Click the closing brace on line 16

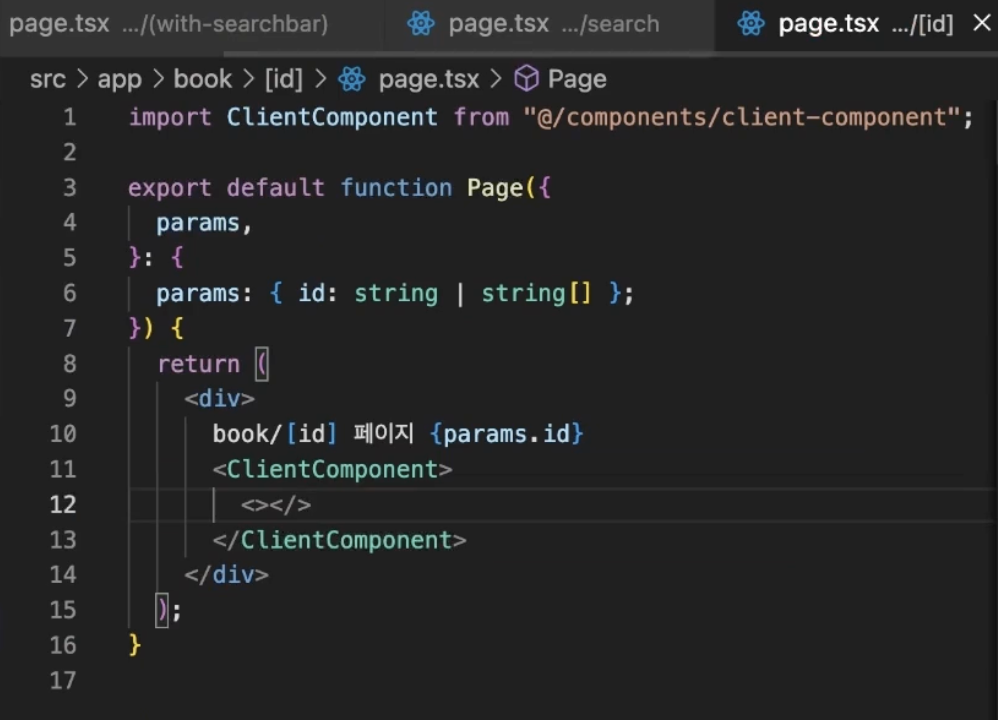[x=134, y=645]
